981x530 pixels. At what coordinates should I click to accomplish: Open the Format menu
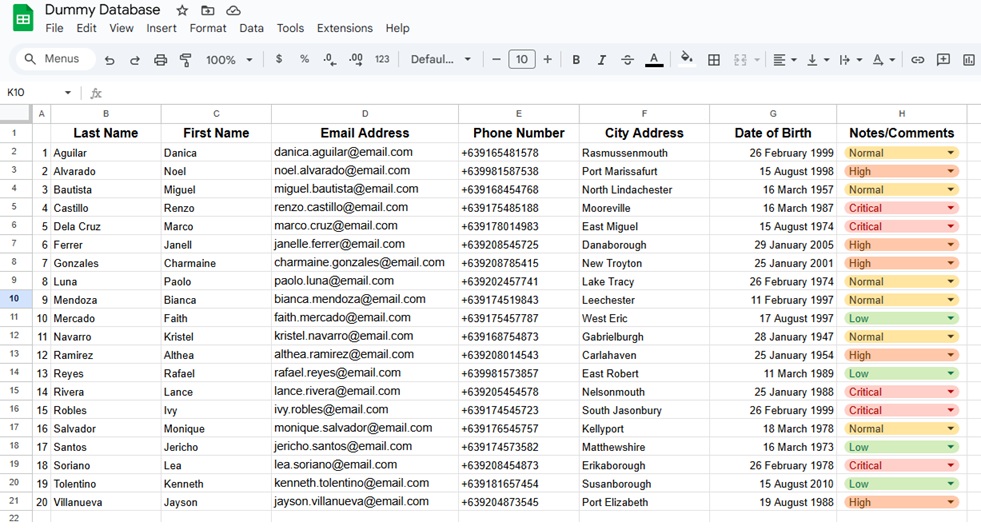pyautogui.click(x=208, y=28)
